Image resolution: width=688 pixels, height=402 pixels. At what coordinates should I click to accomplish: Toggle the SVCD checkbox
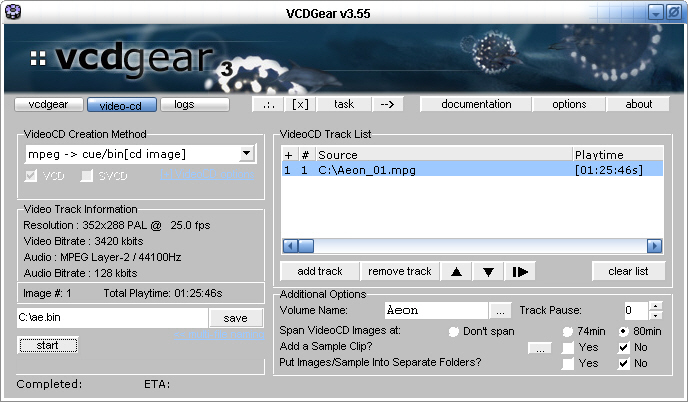click(87, 176)
